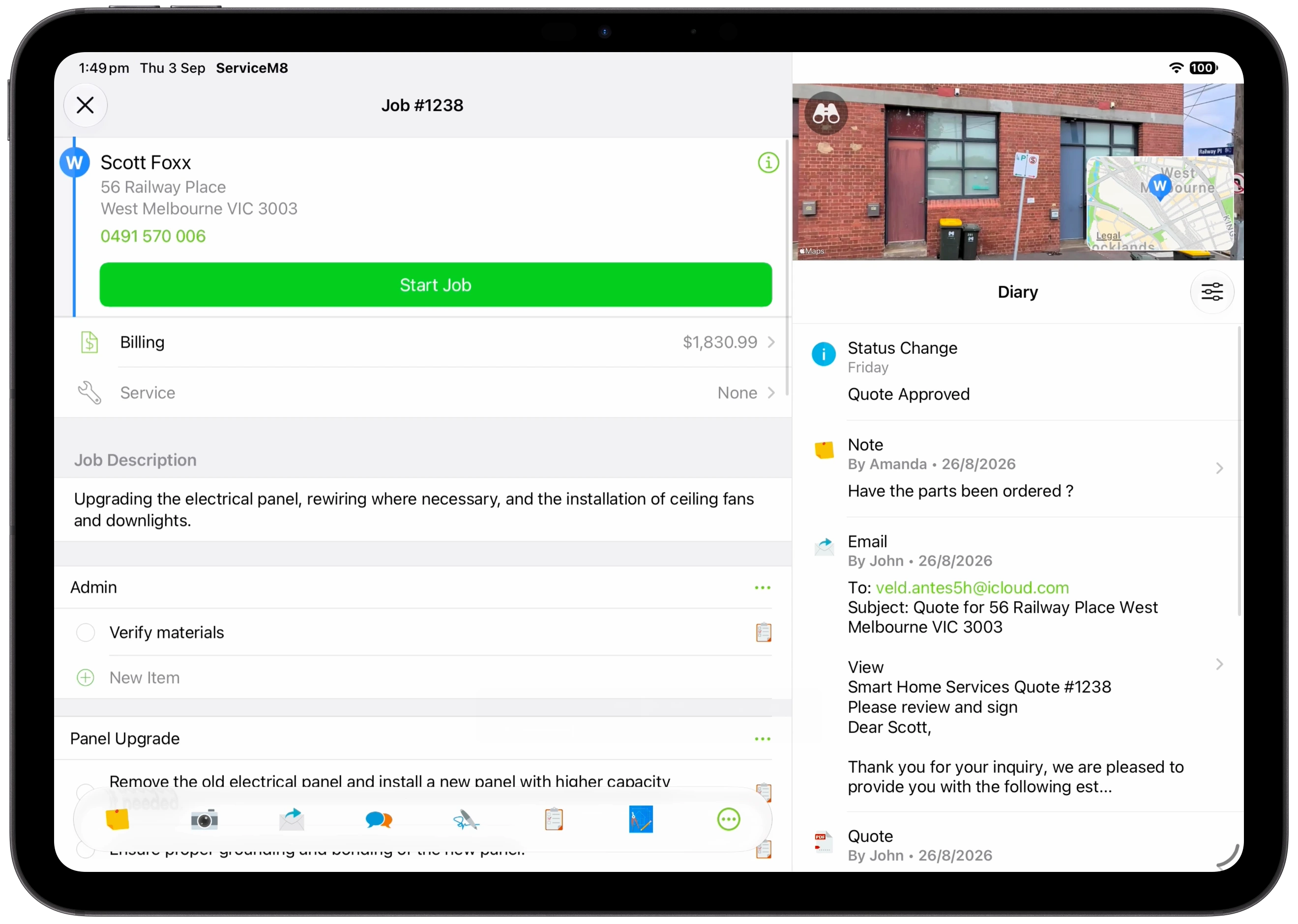Open Amanda's Note diary entry chevron
1298x924 pixels.
[1219, 468]
